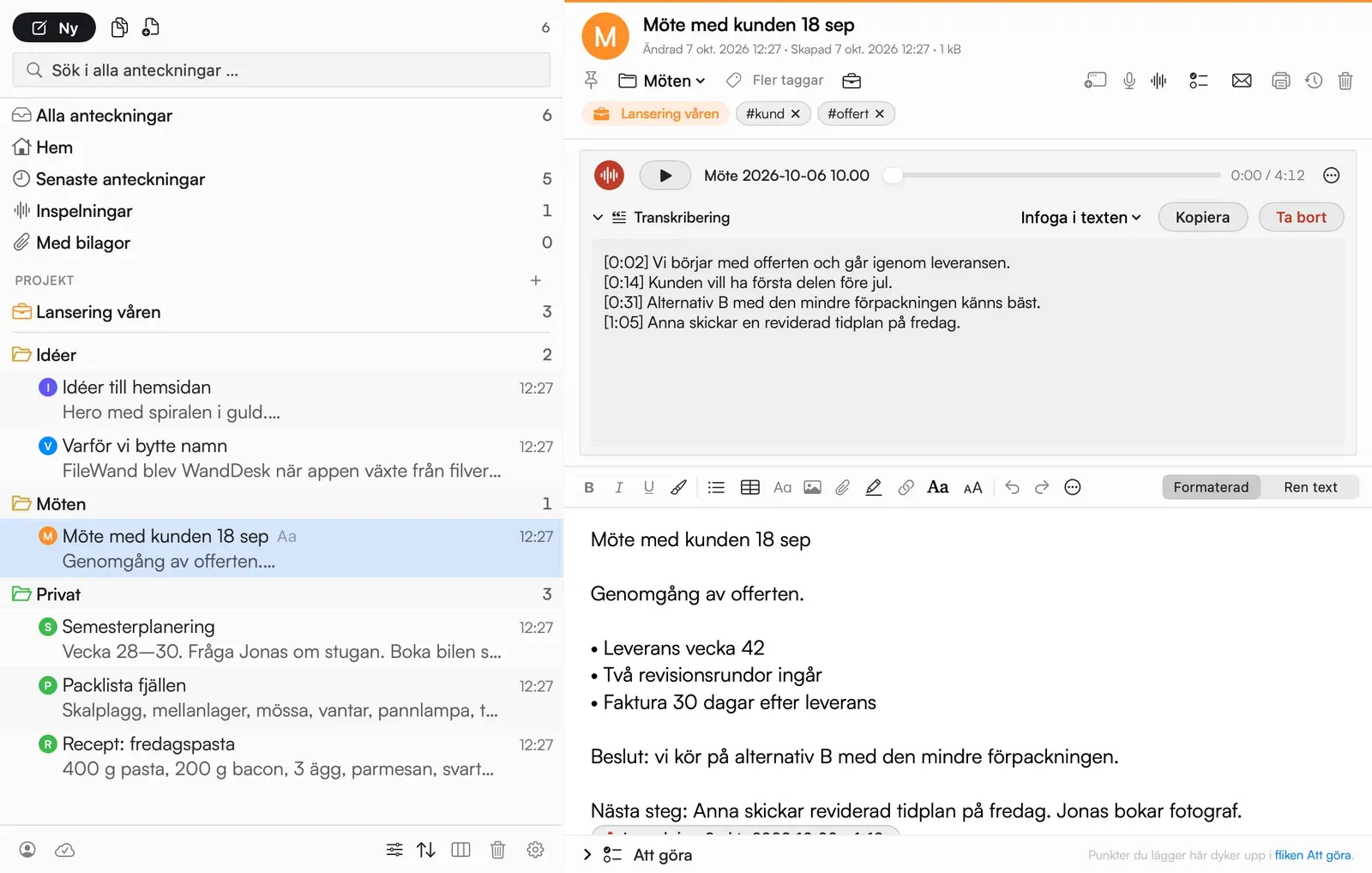Open the Möten folder dropdown
Screen dimensions: 1372x873
[x=663, y=81]
